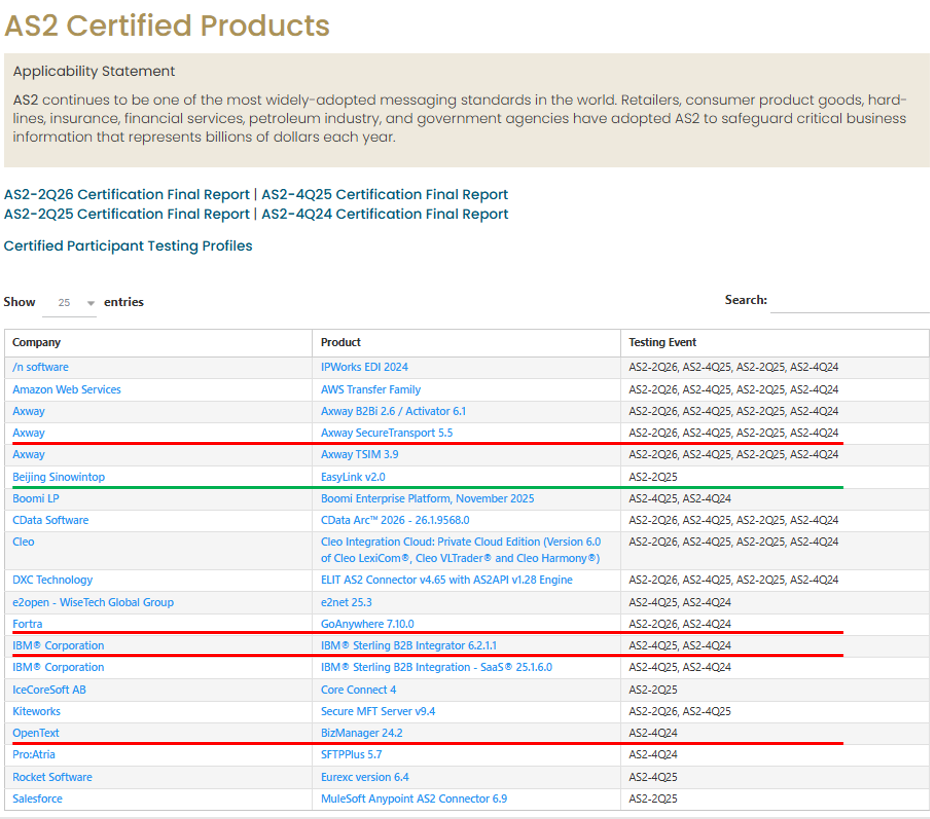Select the AS2-4Q25 testing event for Eurexc
This screenshot has width=930, height=819.
tap(653, 777)
